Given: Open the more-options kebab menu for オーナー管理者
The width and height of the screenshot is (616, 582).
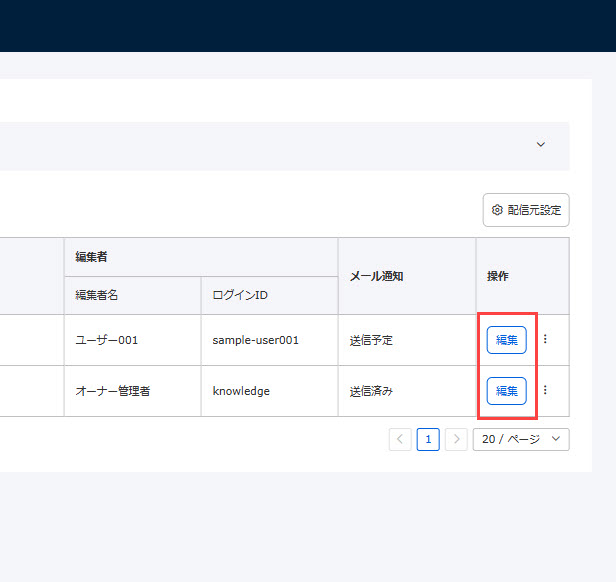Looking at the screenshot, I should click(545, 391).
